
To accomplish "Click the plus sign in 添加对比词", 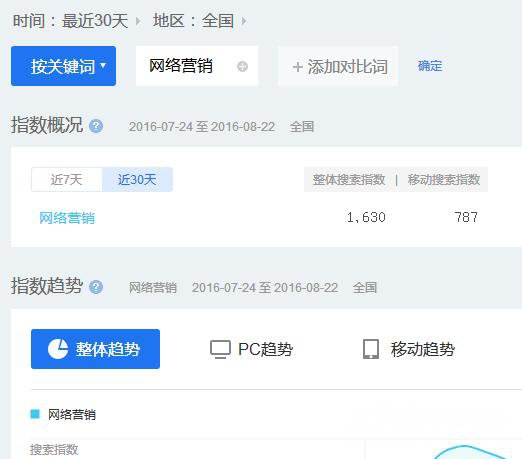I will tap(297, 67).
